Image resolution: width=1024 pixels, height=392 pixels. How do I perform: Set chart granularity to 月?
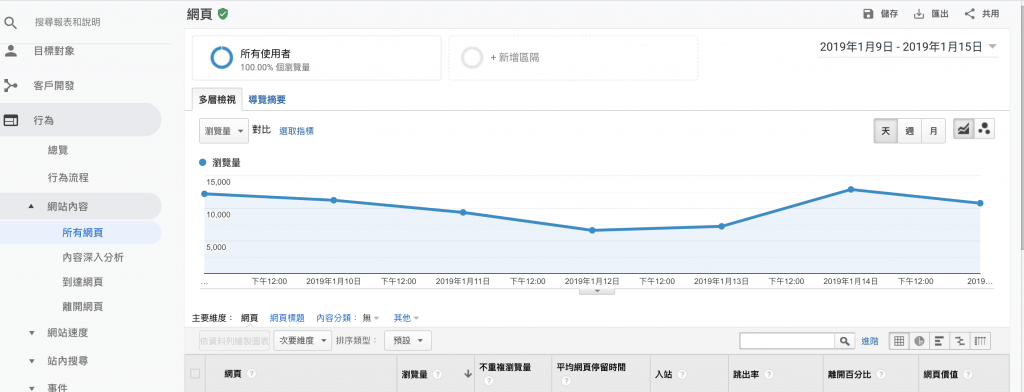point(933,131)
